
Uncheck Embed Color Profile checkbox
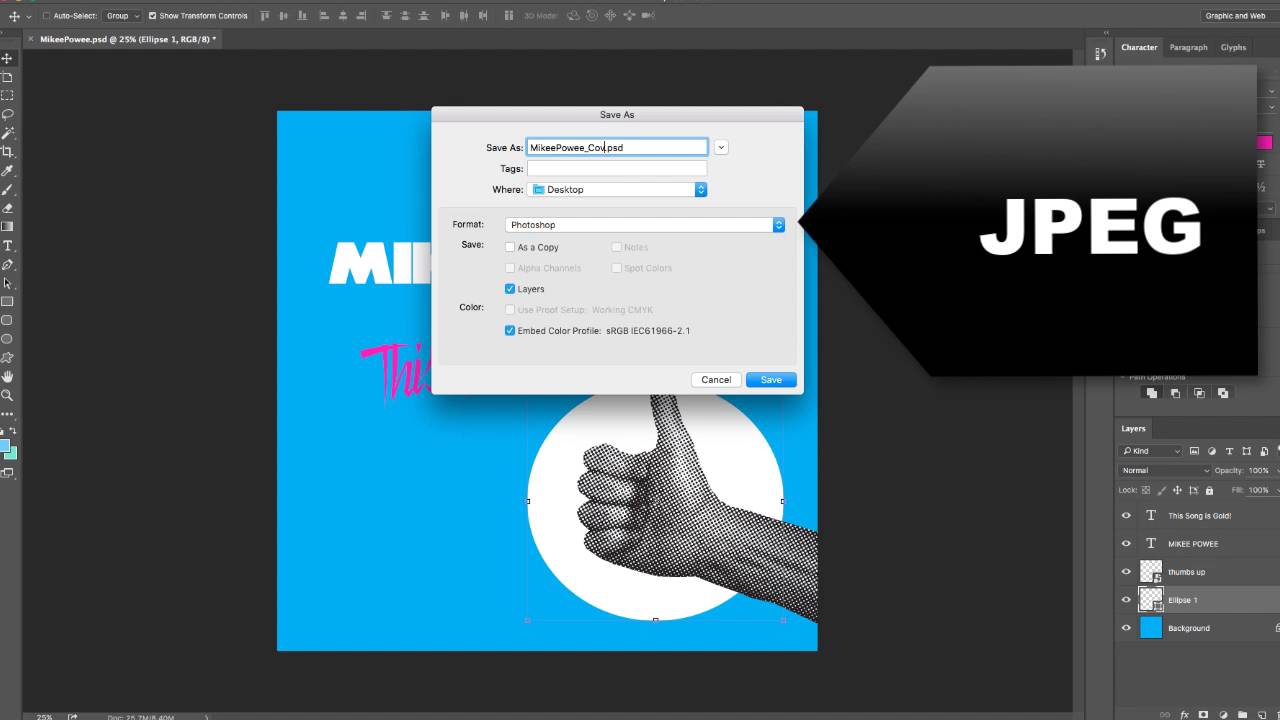(510, 331)
